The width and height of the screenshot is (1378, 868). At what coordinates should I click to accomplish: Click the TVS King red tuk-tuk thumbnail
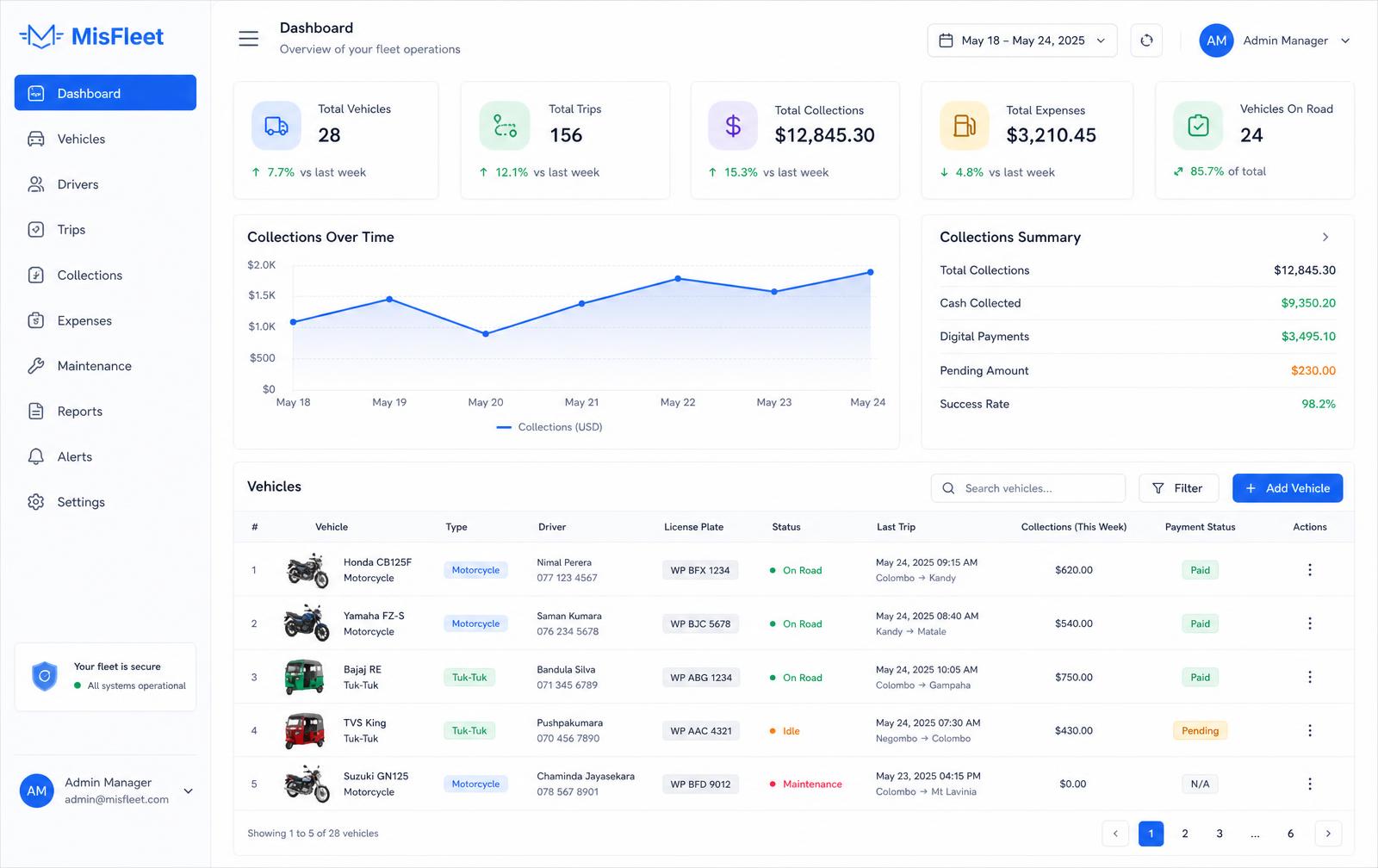[305, 730]
